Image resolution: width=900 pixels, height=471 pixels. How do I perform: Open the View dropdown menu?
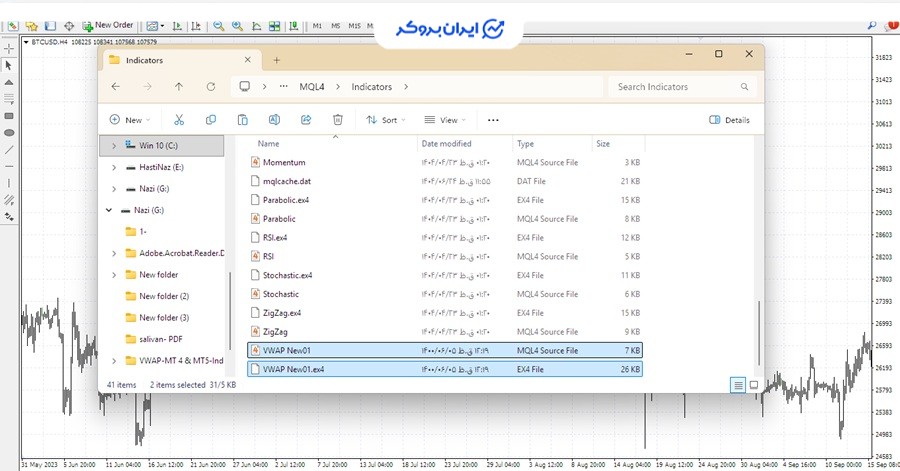tap(446, 120)
